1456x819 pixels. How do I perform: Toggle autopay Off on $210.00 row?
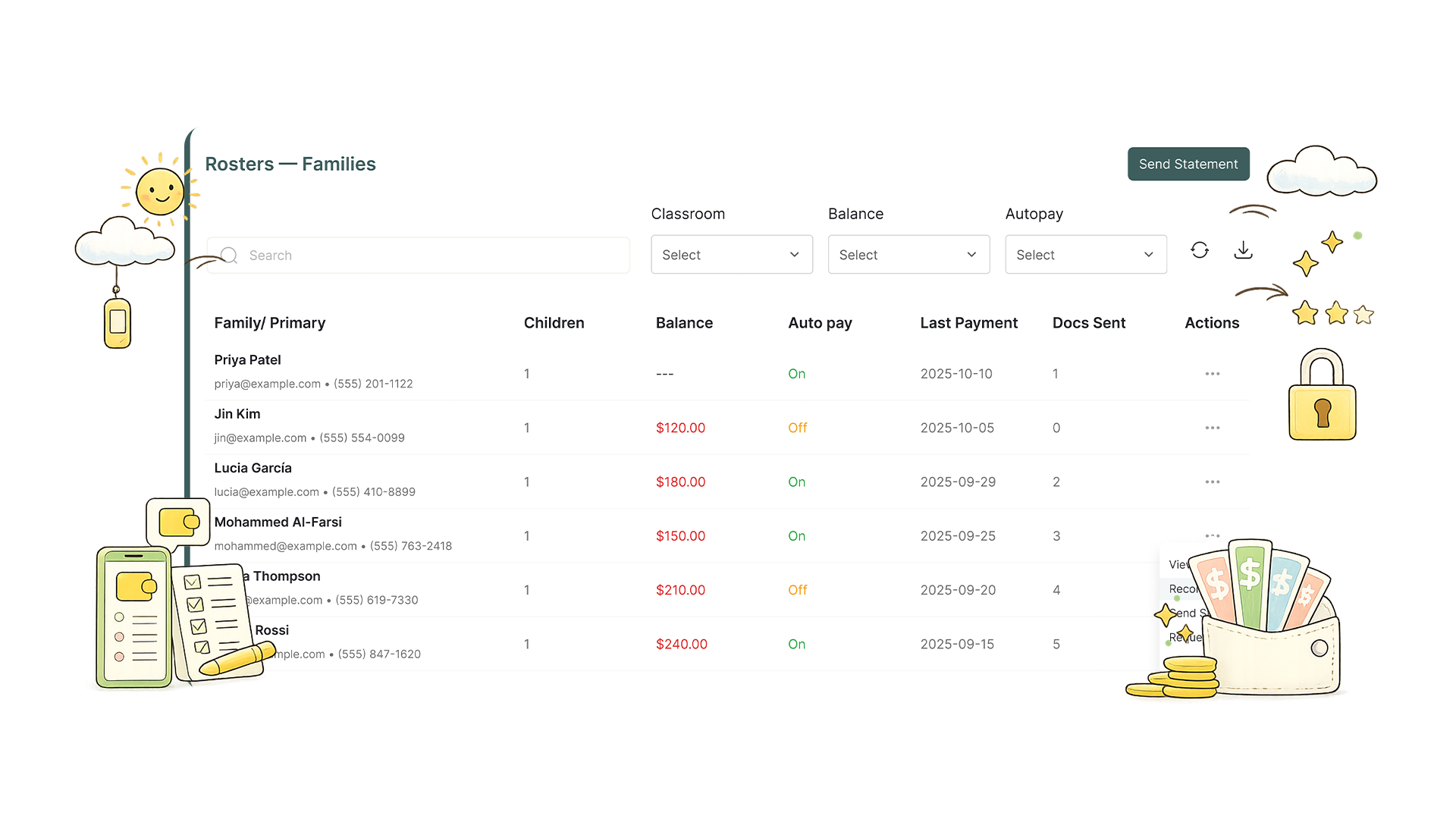coord(797,590)
